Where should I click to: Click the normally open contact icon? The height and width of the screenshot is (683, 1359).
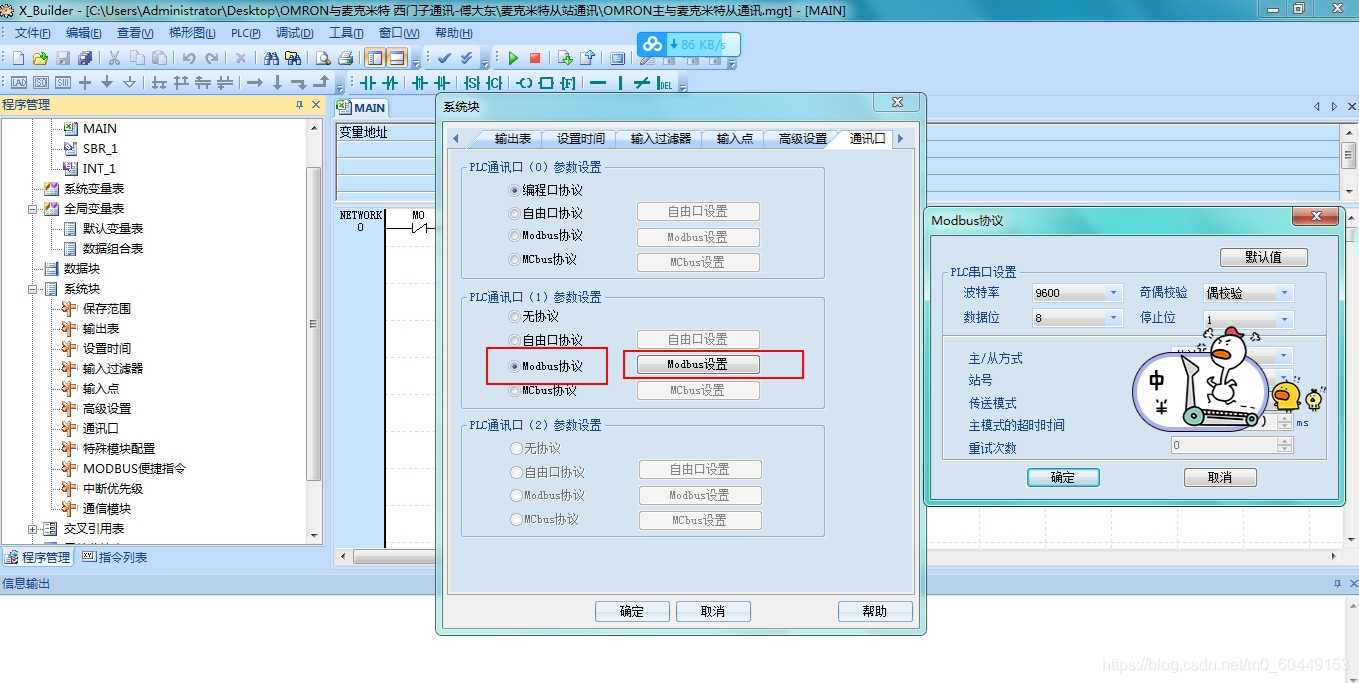click(368, 82)
